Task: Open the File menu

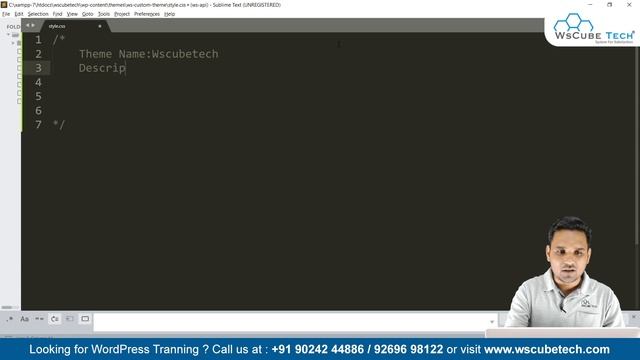Action: tap(6, 14)
